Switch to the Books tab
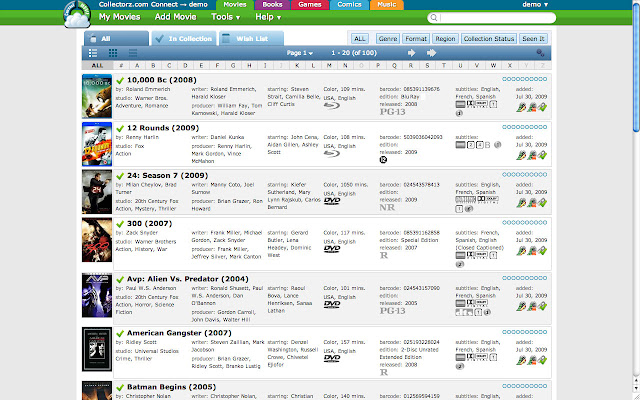Screen dimensions: 640x400 (272, 5)
